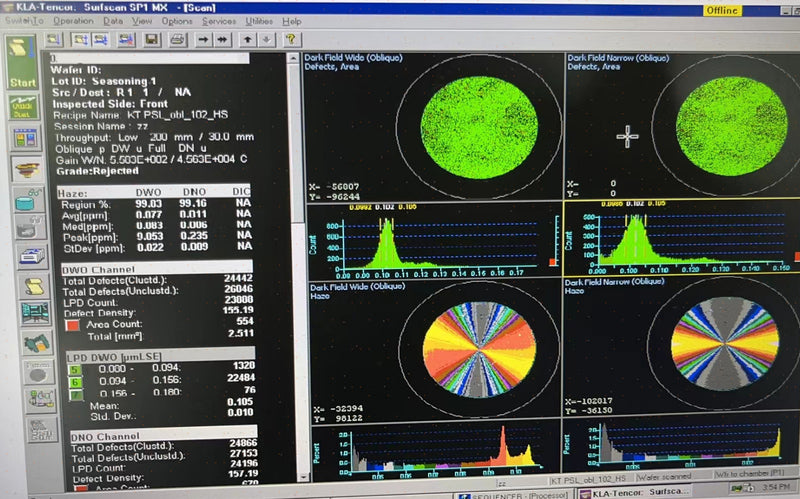Click the green robot handler sidebar icon
The image size is (800, 499).
click(x=37, y=343)
